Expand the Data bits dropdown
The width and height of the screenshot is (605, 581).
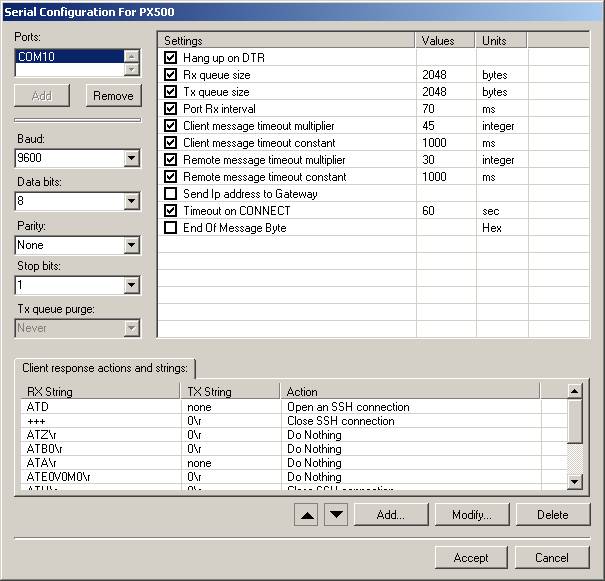tap(132, 201)
